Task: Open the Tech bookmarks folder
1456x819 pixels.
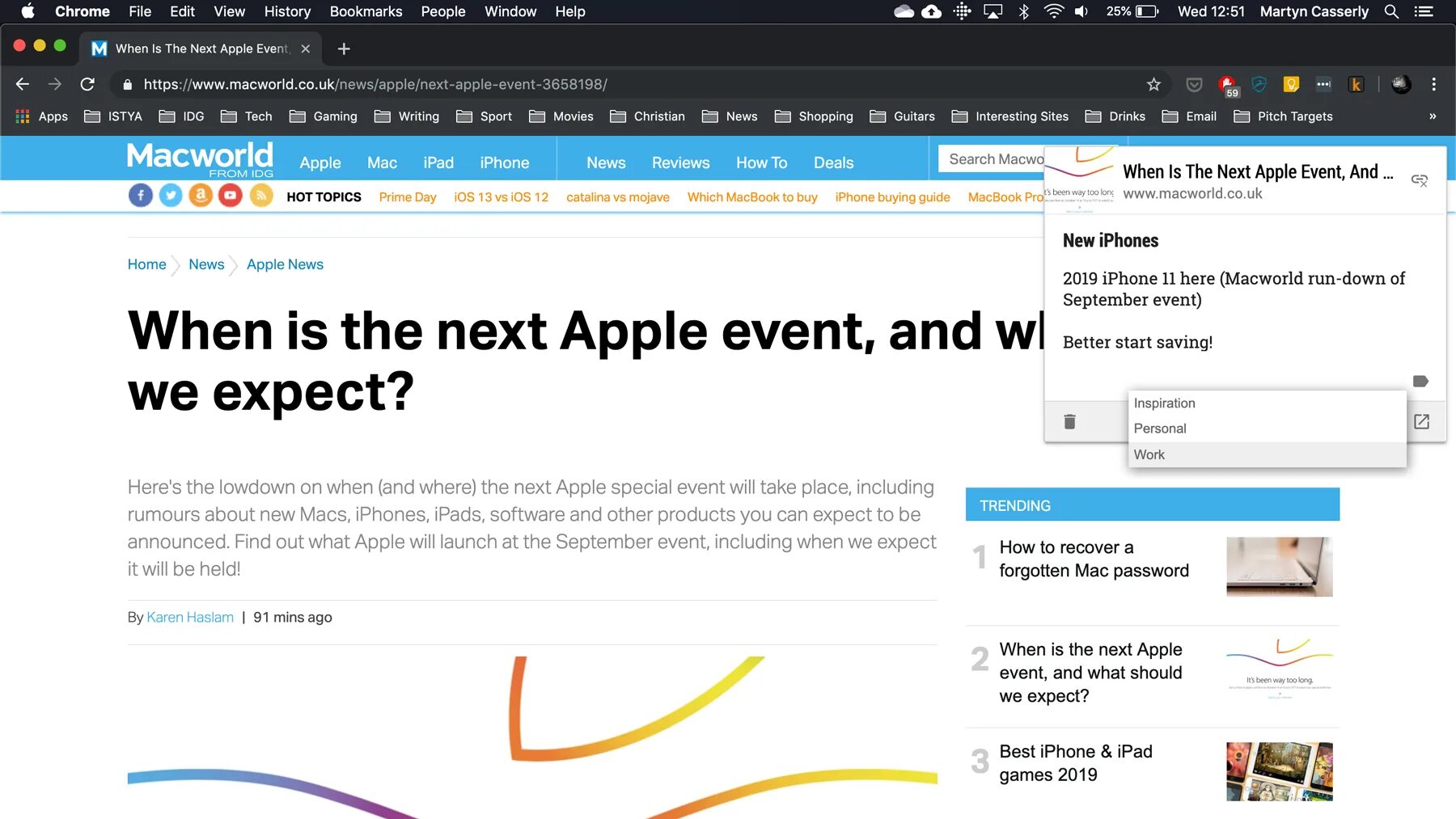Action: 247,116
